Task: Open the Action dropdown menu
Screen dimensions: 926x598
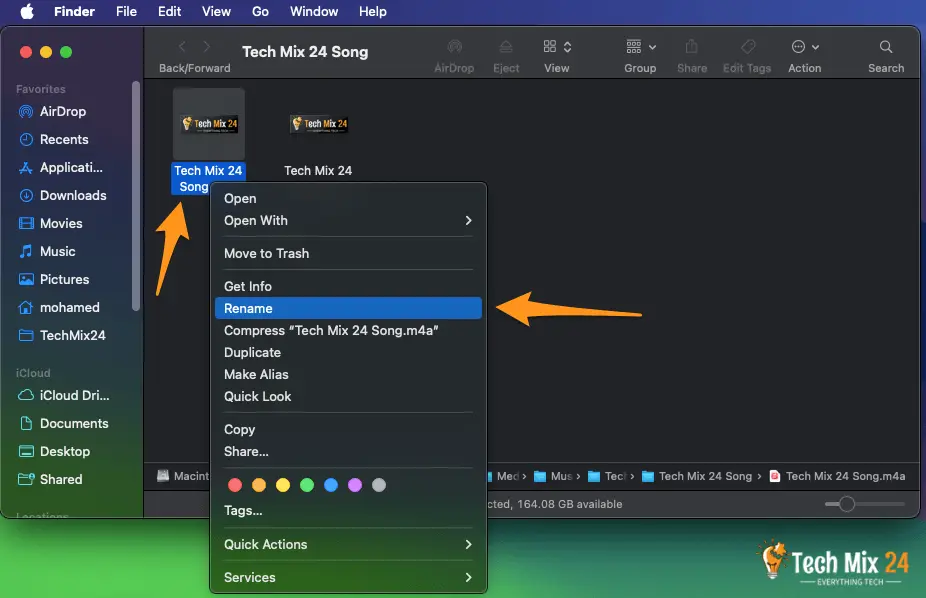Action: tap(805, 47)
